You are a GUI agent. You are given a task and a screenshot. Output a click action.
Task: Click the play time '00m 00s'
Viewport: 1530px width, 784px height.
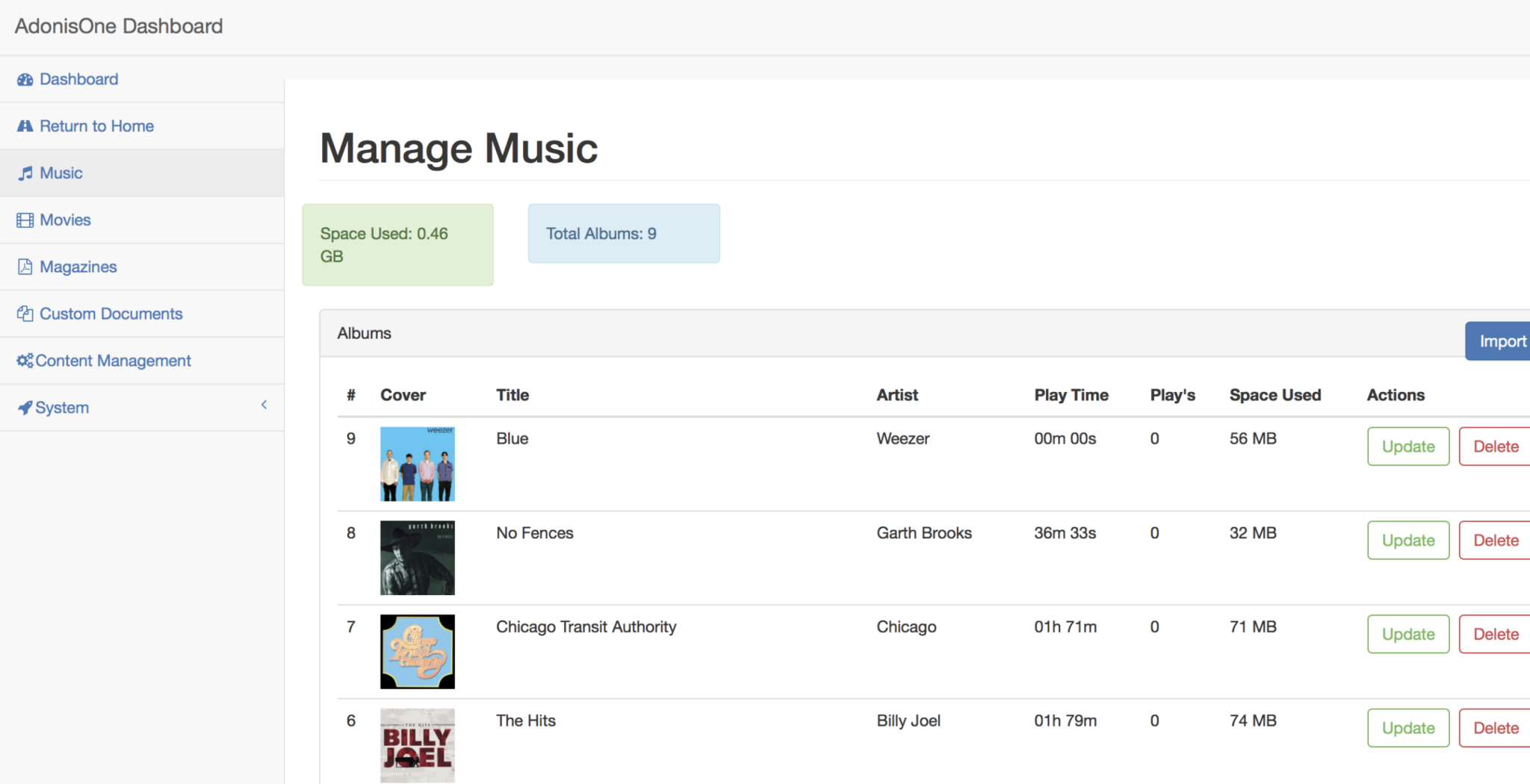pos(1065,439)
